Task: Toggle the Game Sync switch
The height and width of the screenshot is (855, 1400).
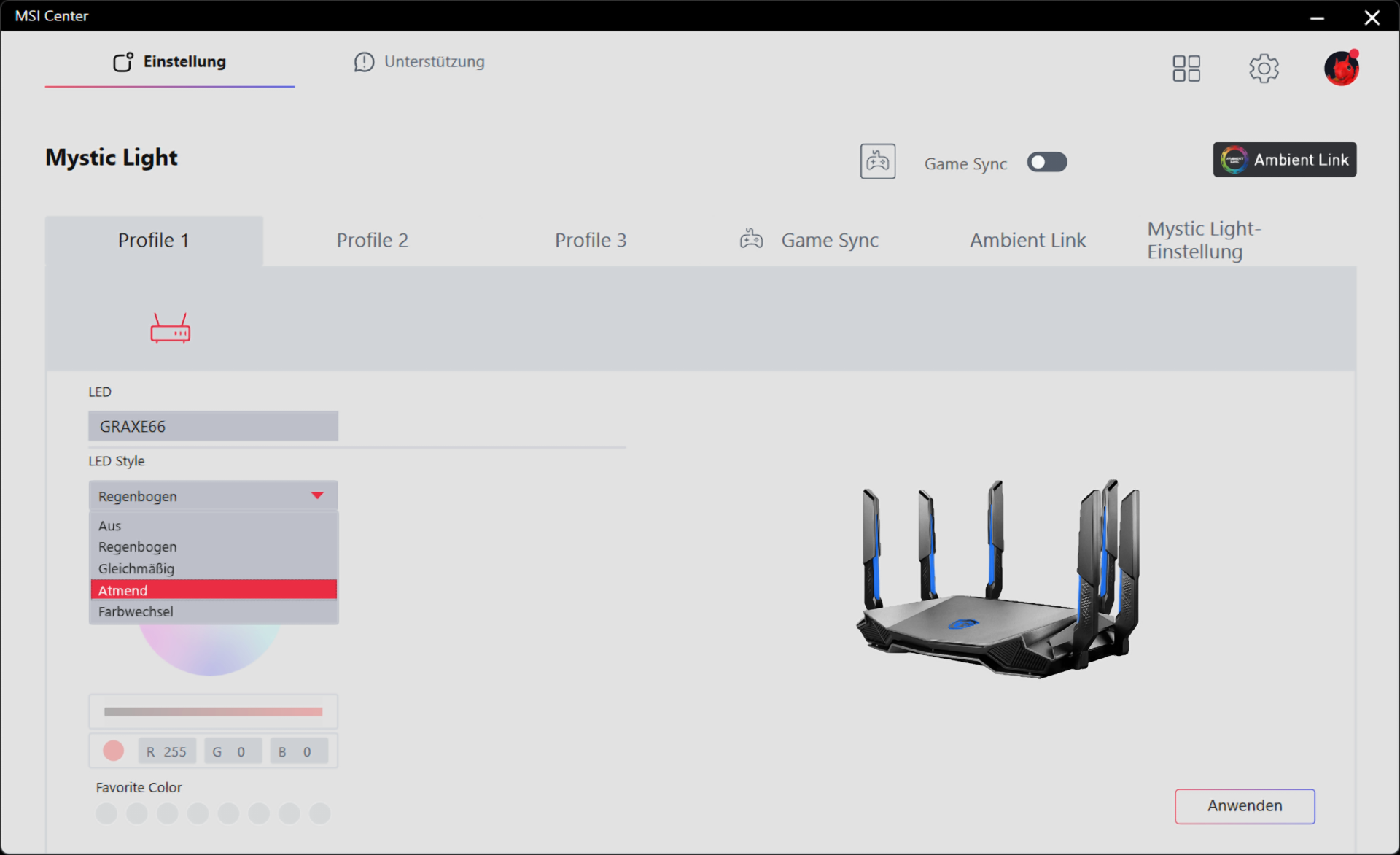Action: (x=1046, y=162)
